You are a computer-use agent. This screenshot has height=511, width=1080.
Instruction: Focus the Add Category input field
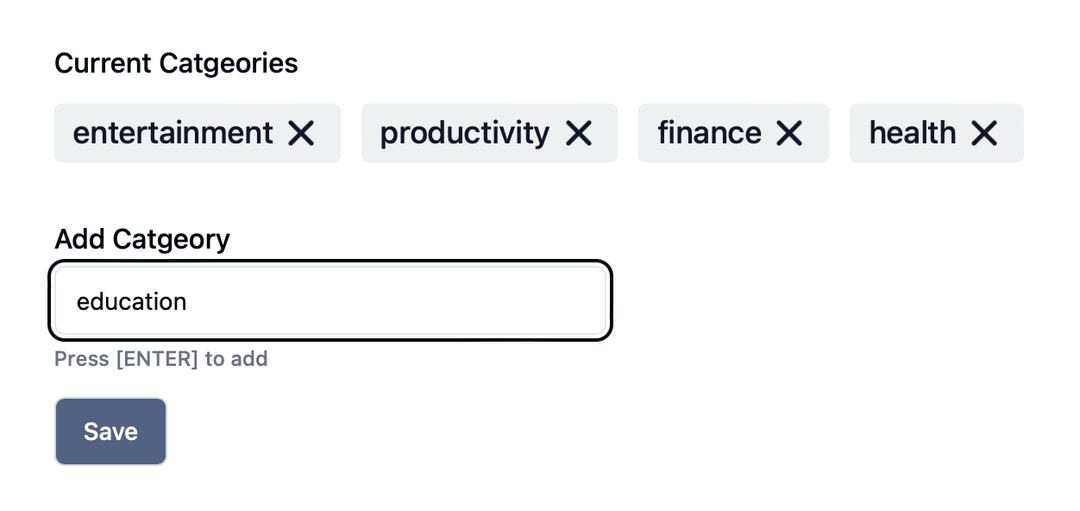tap(330, 300)
